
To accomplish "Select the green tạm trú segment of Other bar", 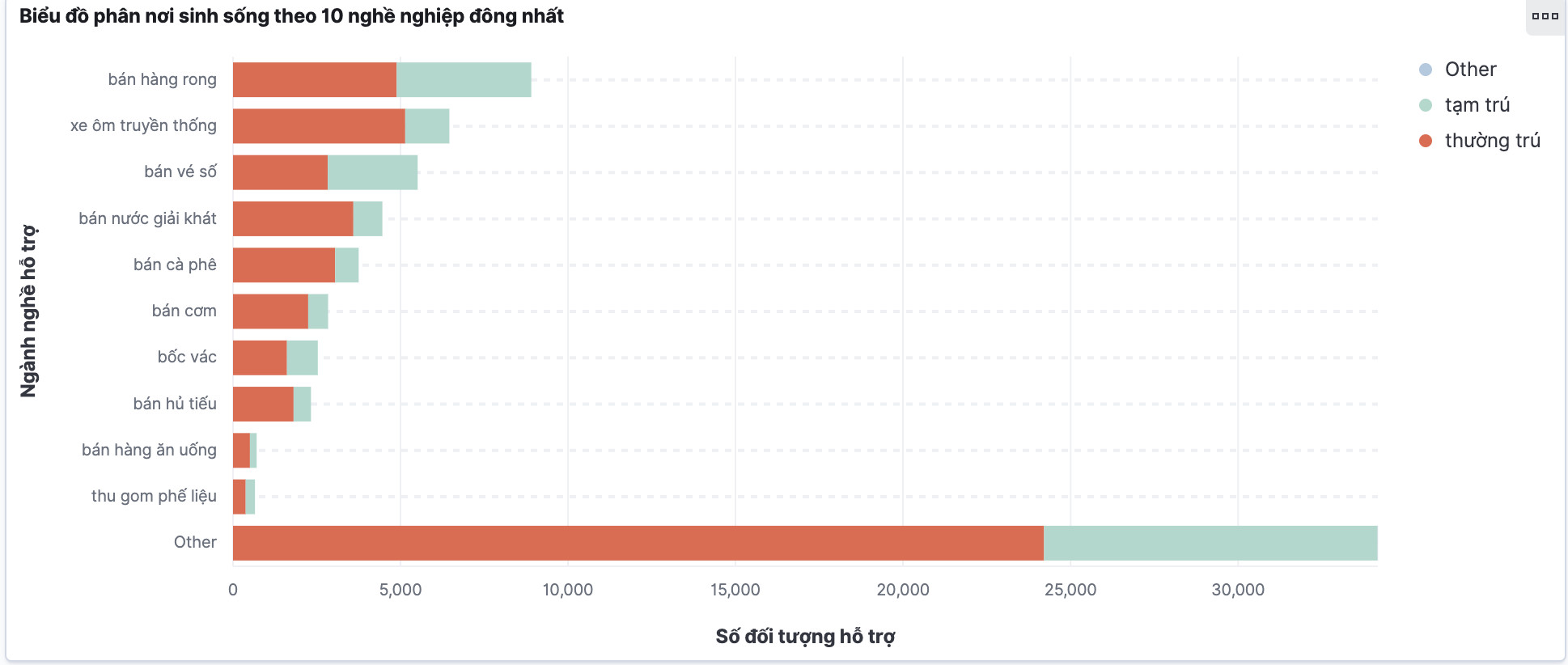I will click(1210, 543).
